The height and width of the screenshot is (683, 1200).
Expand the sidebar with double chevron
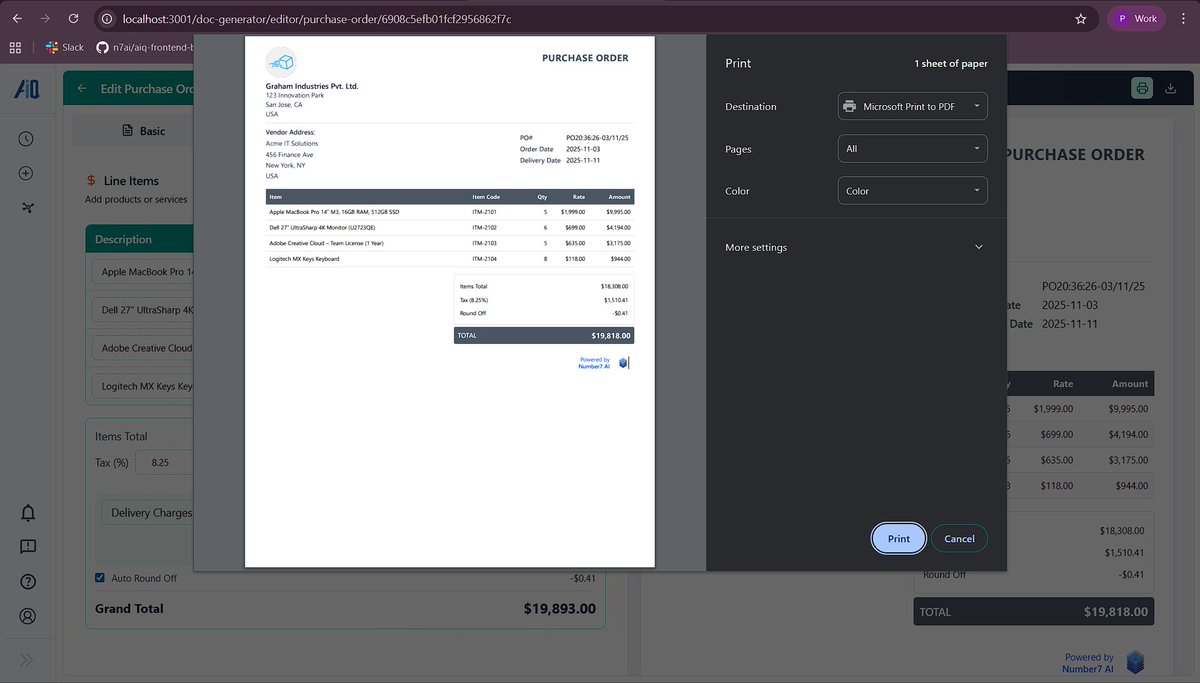pyautogui.click(x=27, y=659)
